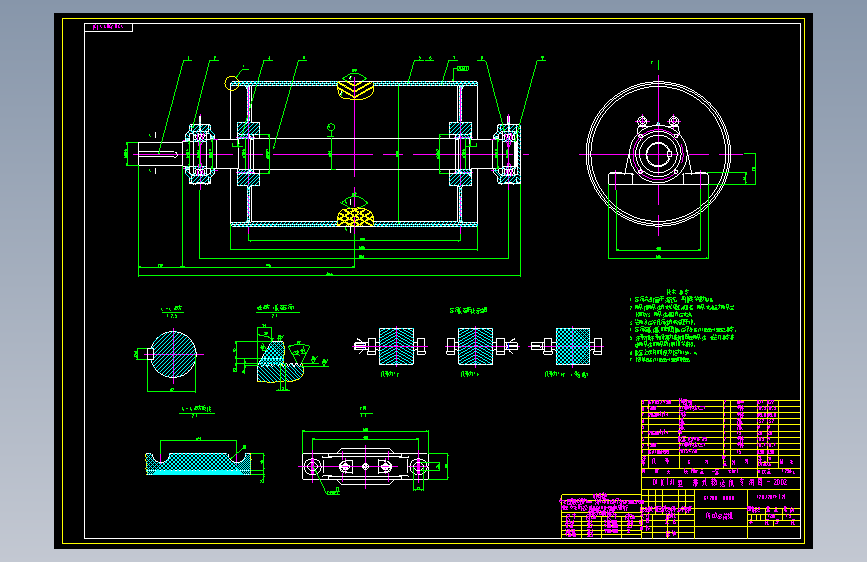The width and height of the screenshot is (867, 562).
Task: Select the right bearing block on the shaft
Action: click(x=508, y=154)
